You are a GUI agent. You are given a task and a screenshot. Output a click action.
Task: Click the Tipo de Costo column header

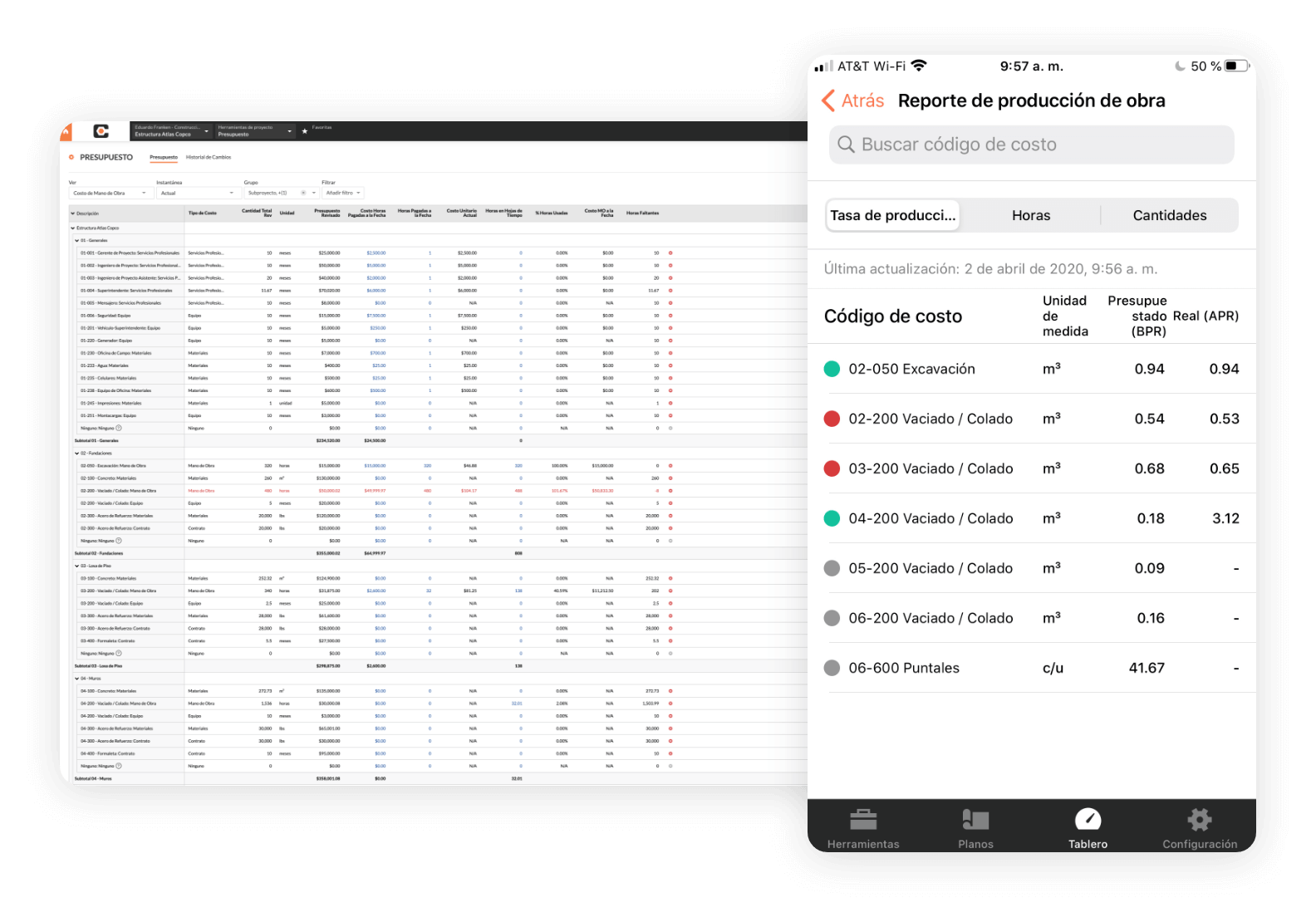(202, 213)
